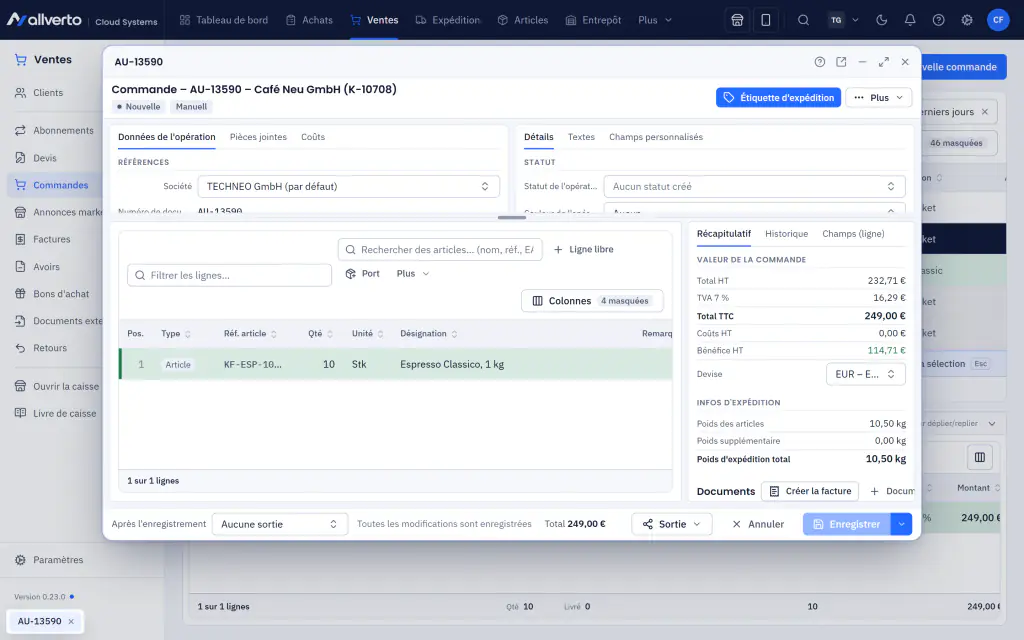
Task: Click Créer la facture button
Action: [810, 491]
